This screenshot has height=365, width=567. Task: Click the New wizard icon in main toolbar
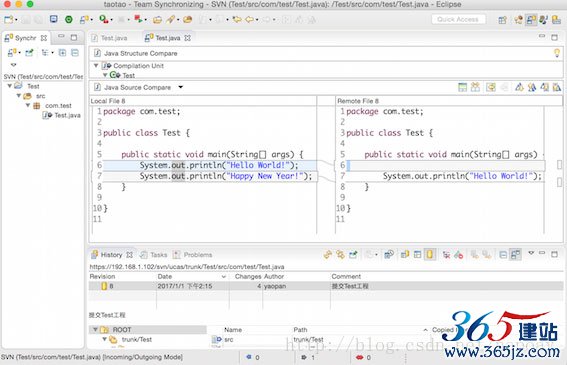9,19
